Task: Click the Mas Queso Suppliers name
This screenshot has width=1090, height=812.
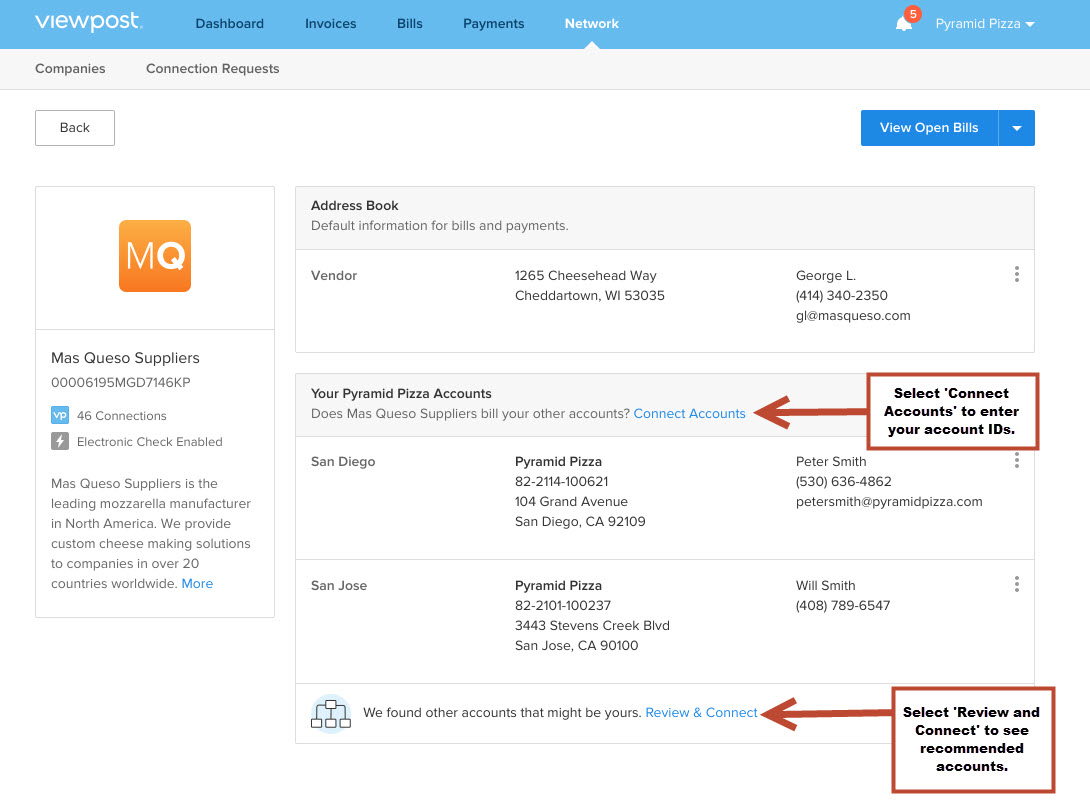Action: pyautogui.click(x=125, y=358)
